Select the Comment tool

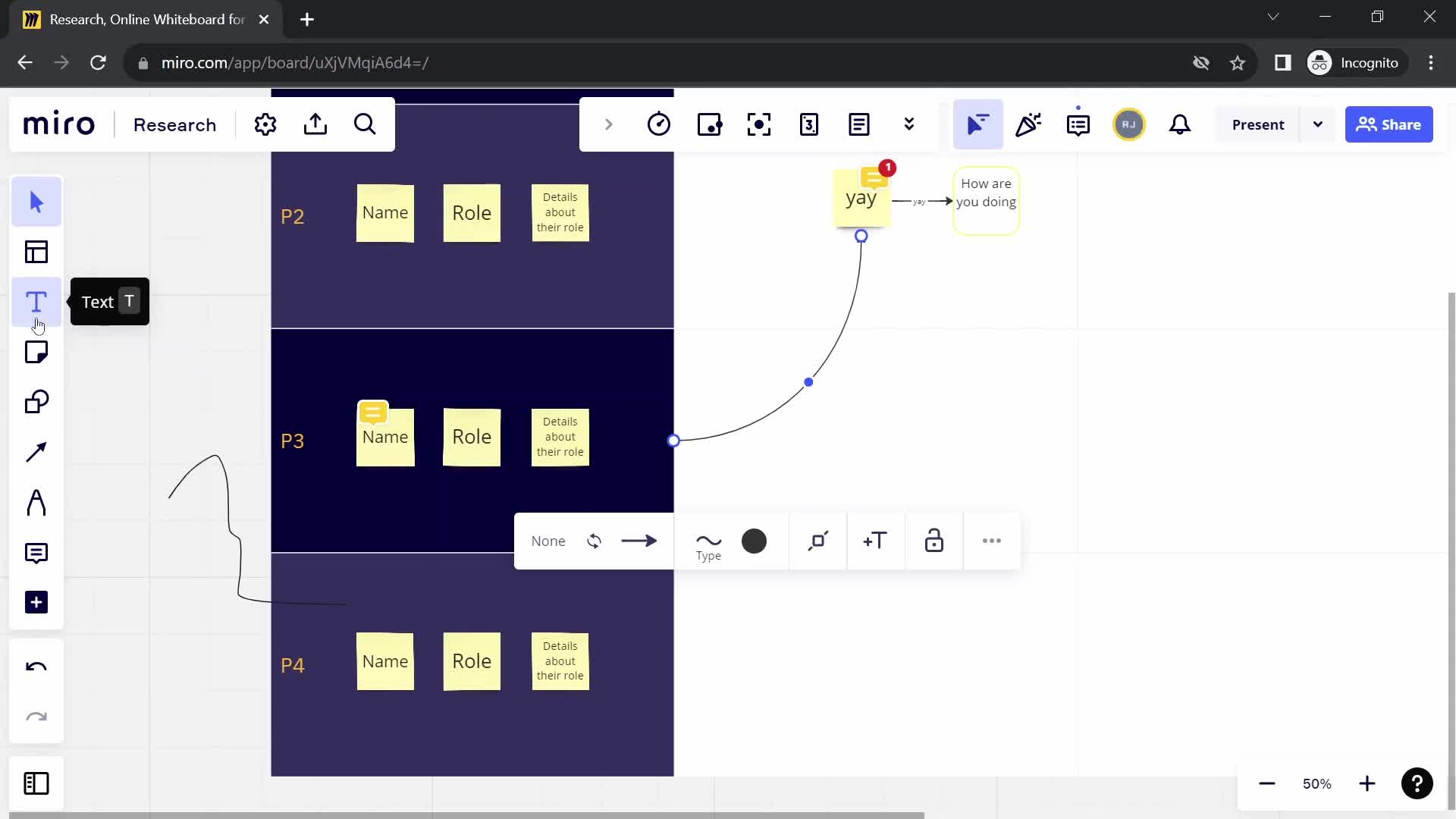click(37, 553)
